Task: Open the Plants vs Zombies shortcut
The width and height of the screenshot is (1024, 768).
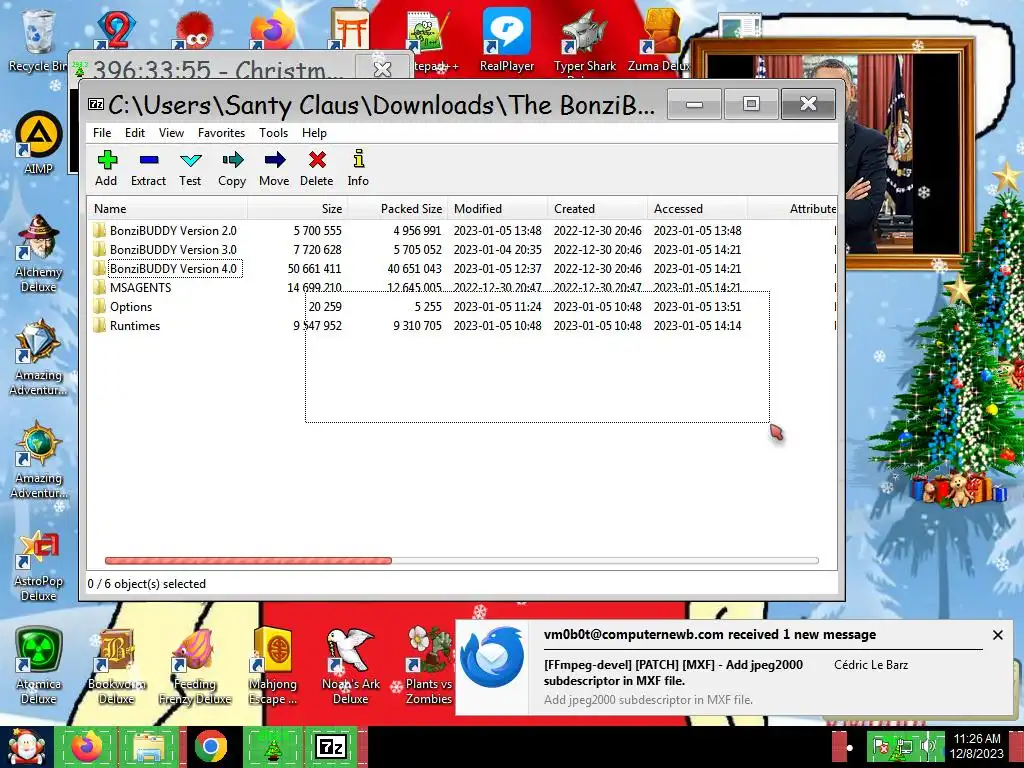Action: pyautogui.click(x=428, y=666)
